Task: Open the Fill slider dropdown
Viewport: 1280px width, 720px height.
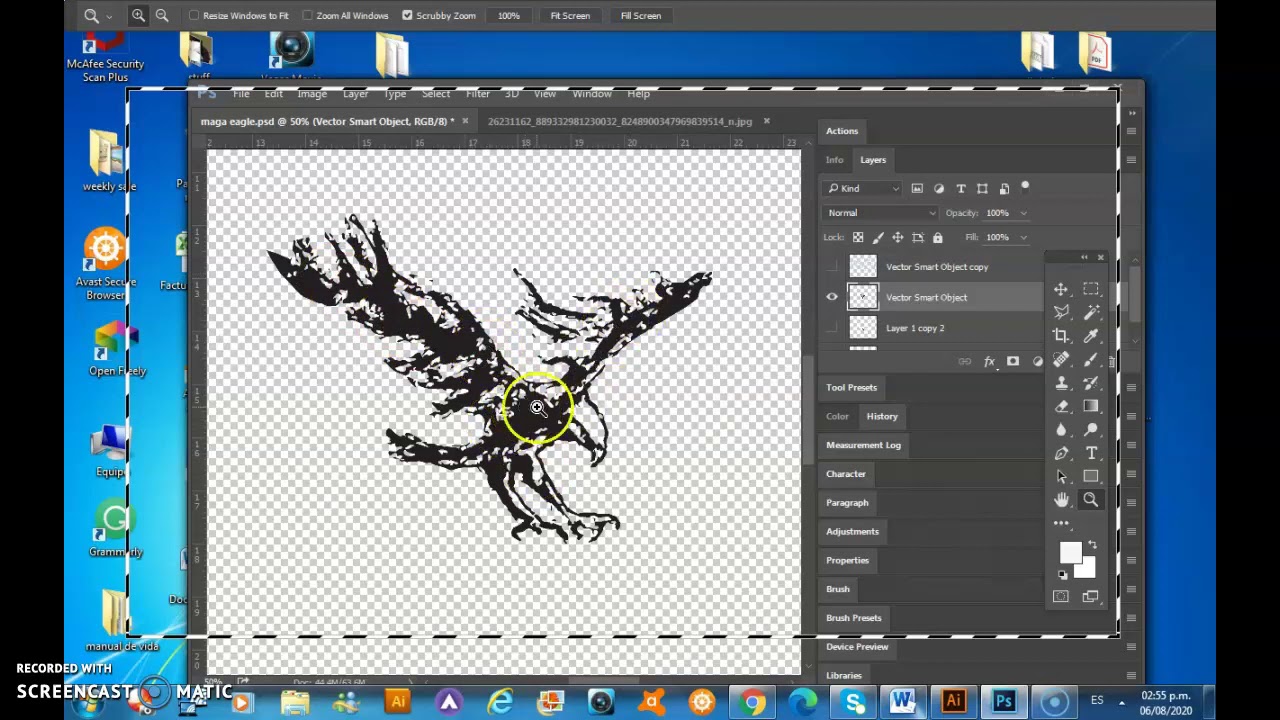Action: [x=1022, y=237]
